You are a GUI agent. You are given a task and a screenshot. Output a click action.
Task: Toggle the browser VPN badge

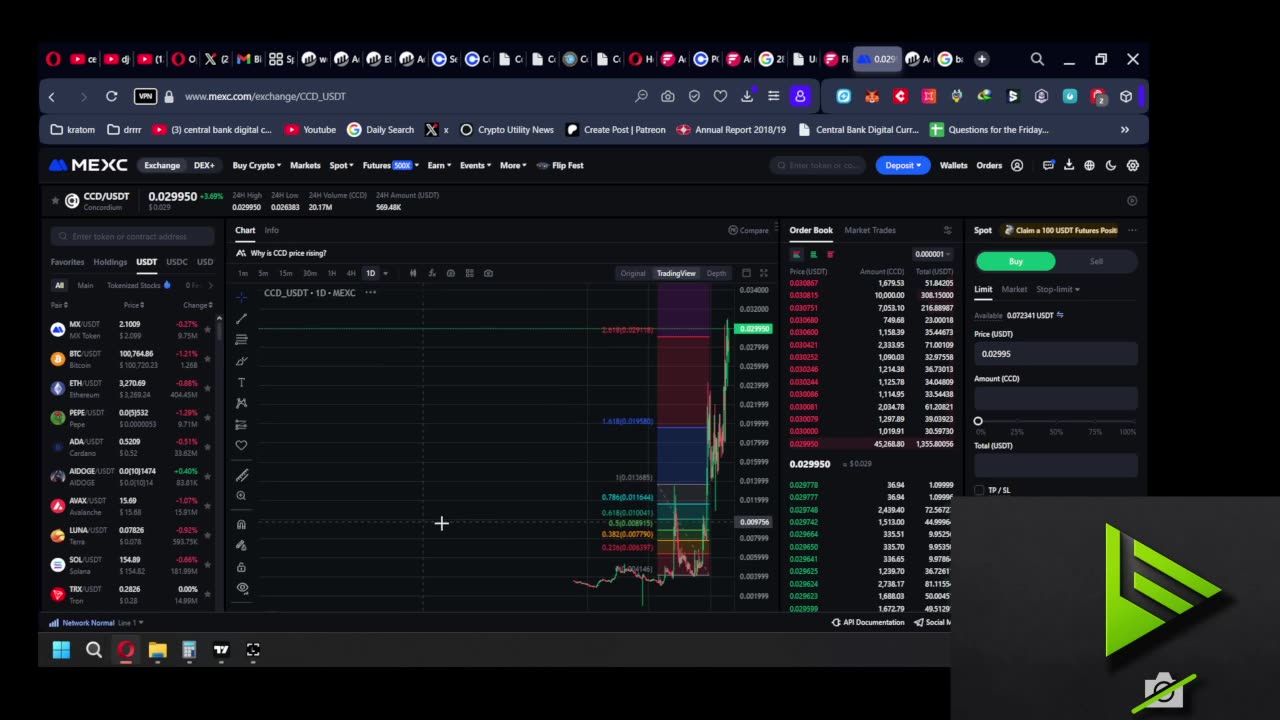(145, 96)
